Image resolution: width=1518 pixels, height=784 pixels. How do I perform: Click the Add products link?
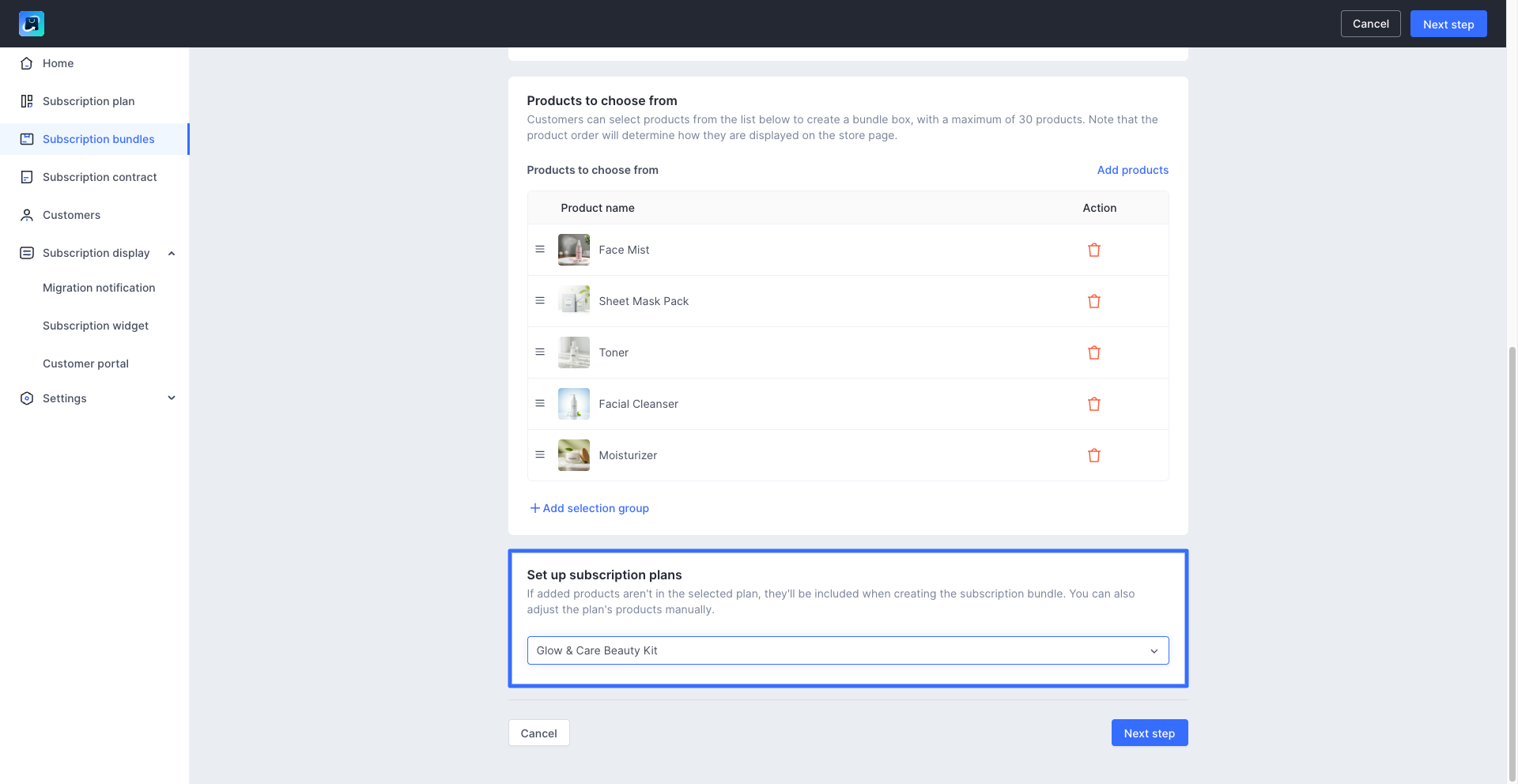1132,170
